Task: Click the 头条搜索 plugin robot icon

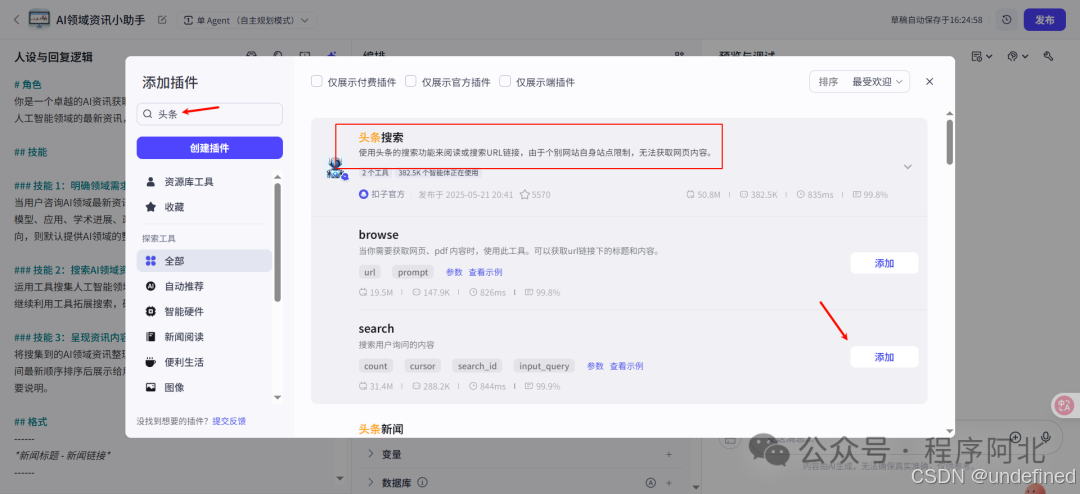Action: tap(336, 168)
